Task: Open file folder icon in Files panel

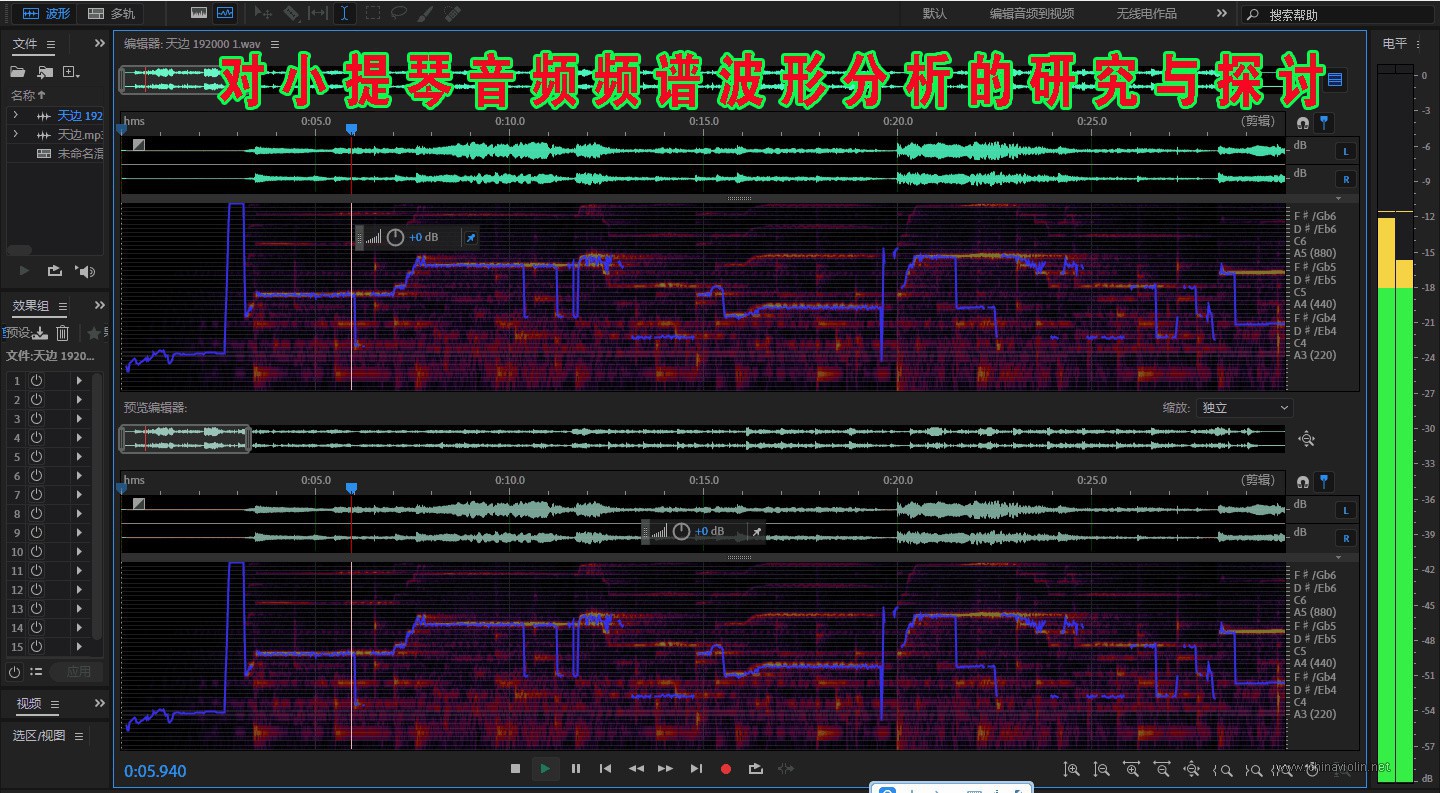Action: pyautogui.click(x=18, y=72)
